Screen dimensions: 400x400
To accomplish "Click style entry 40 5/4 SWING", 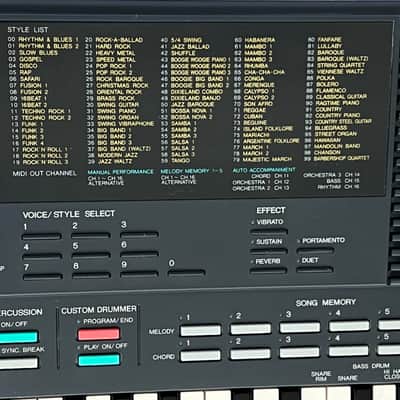I will 181,40.
